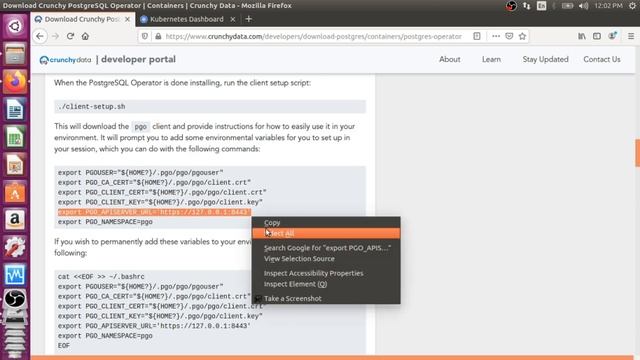Go back using the browser back arrow
Image resolution: width=640 pixels, height=360 pixels.
[40, 36]
